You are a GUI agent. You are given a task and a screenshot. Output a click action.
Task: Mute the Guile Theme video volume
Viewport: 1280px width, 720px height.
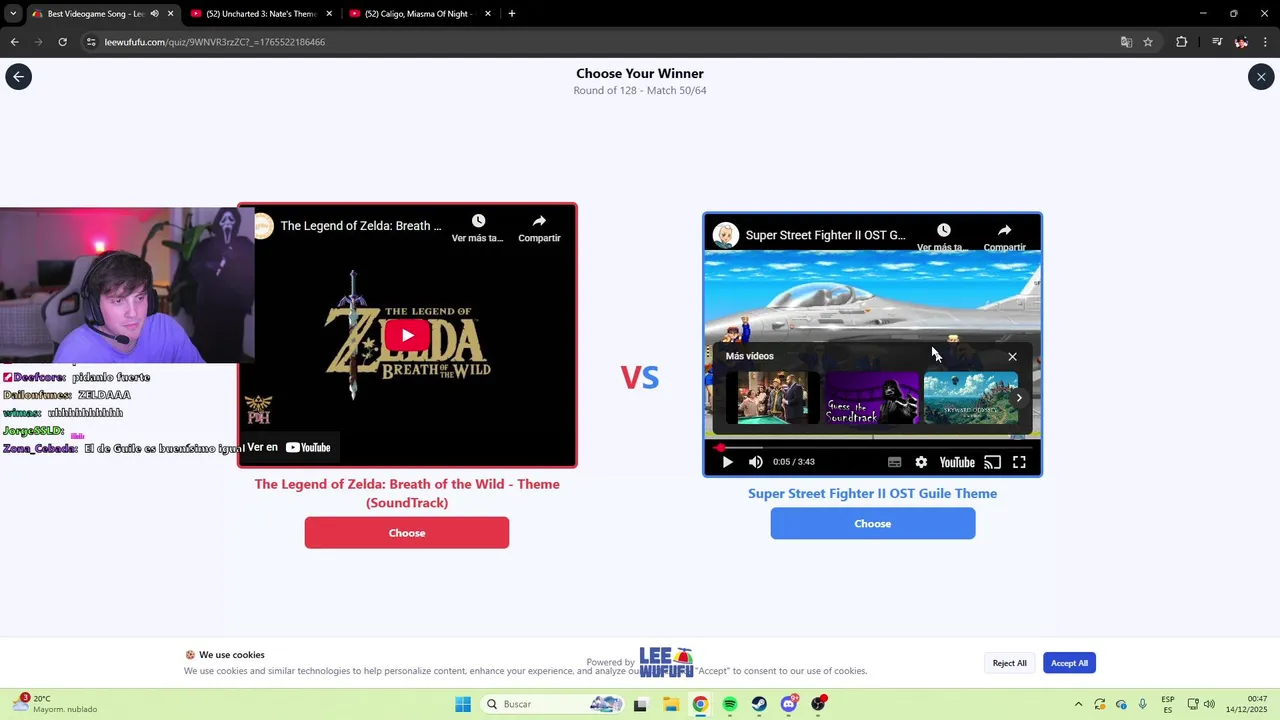756,462
